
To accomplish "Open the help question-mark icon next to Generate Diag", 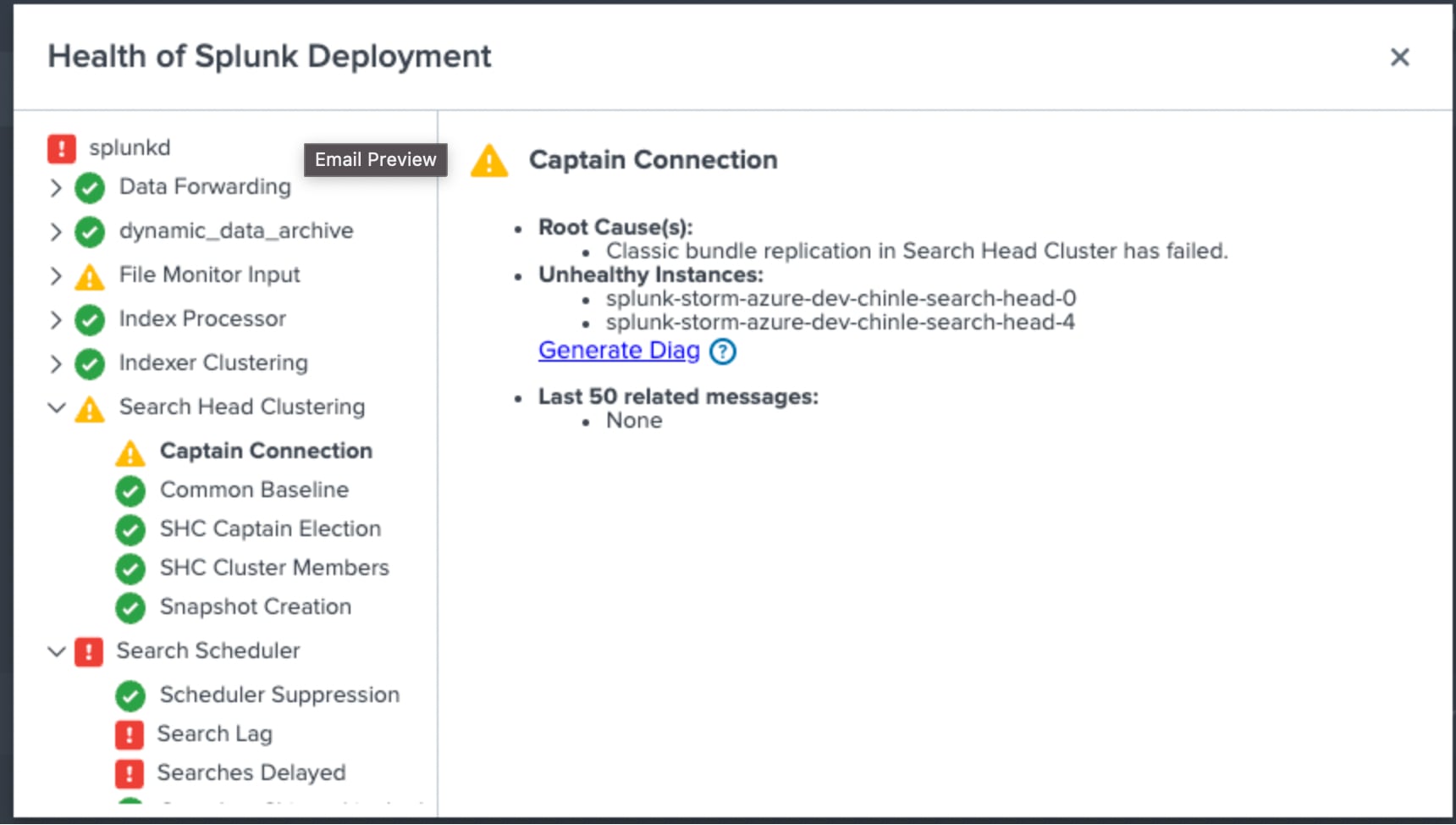I will (723, 351).
